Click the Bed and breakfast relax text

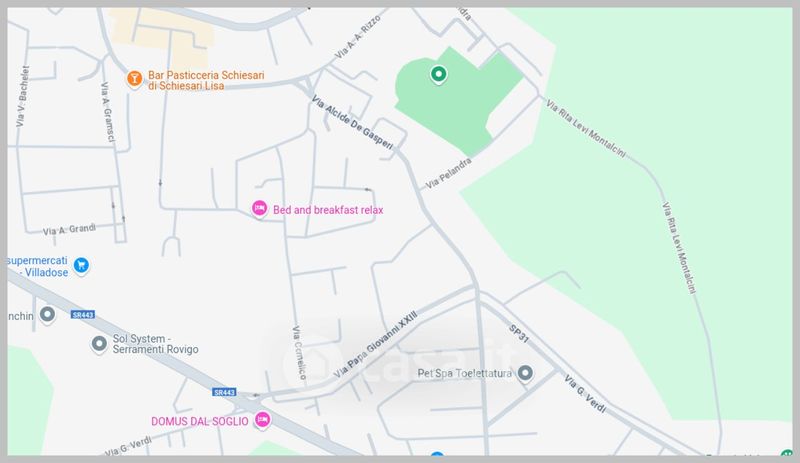(328, 210)
